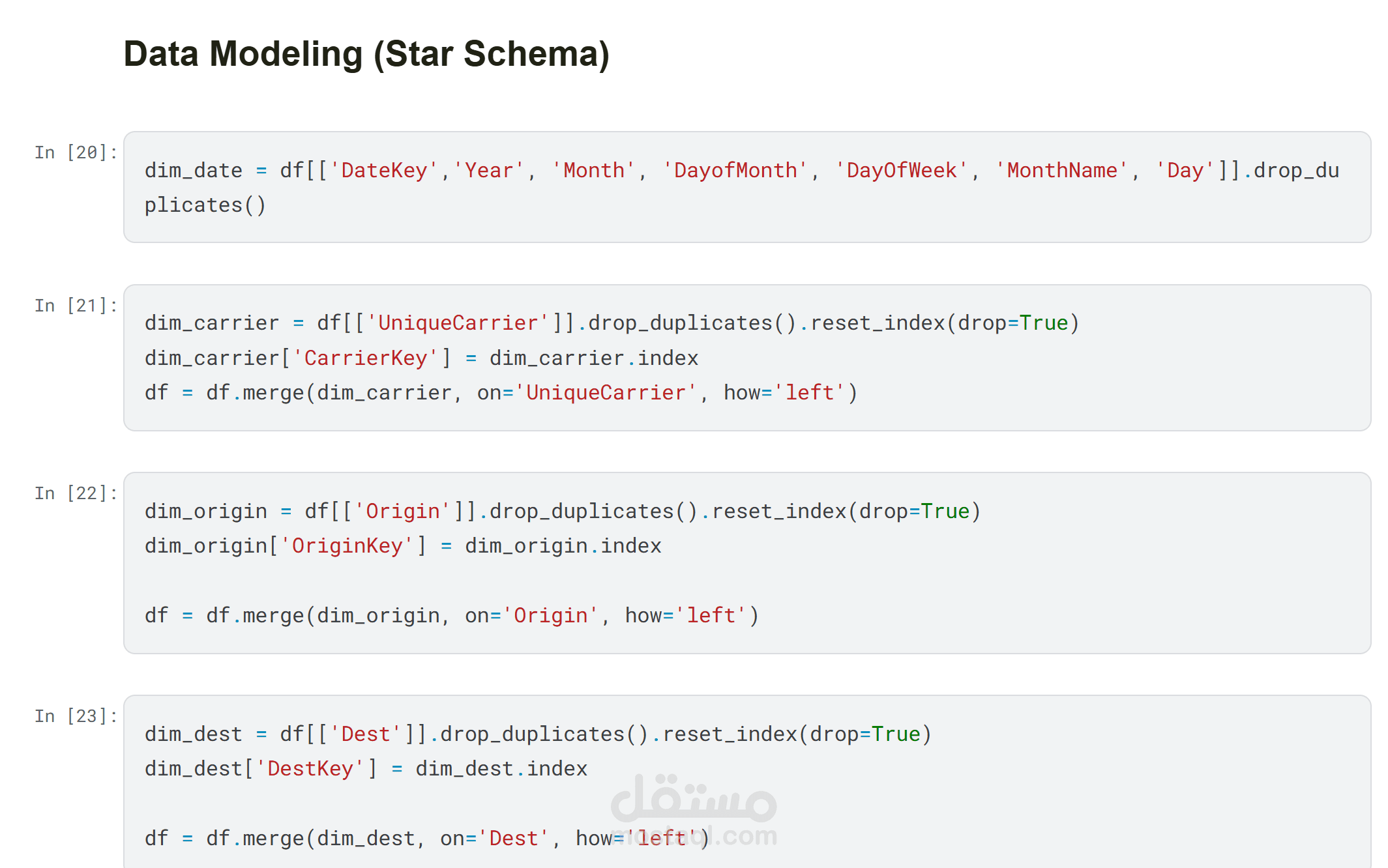The width and height of the screenshot is (1388, 868).
Task: Click the dim_carrier drop_duplicates code line
Action: tap(611, 323)
